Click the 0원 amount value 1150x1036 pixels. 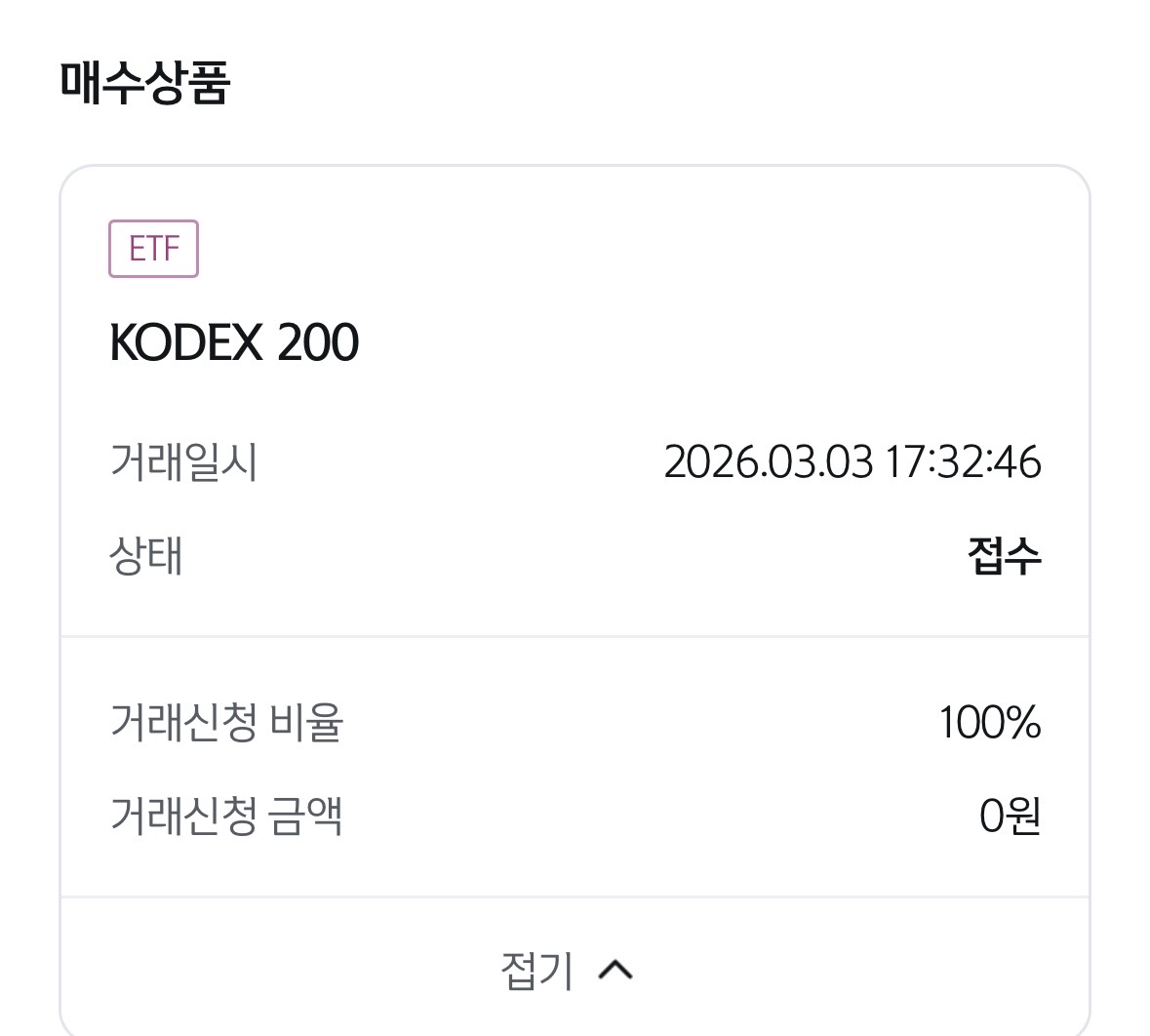click(1010, 816)
